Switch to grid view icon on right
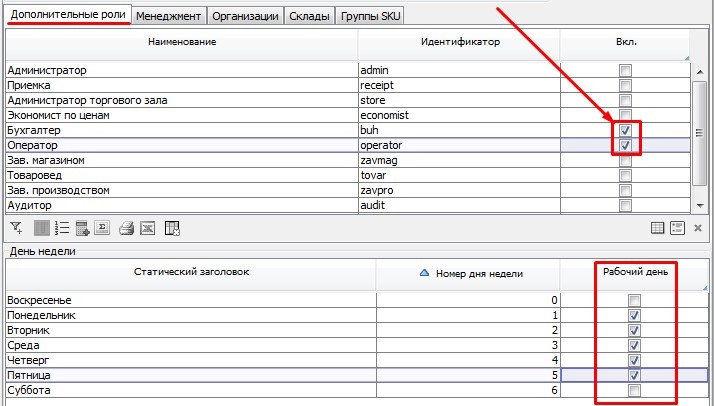The height and width of the screenshot is (406, 714). tap(658, 228)
